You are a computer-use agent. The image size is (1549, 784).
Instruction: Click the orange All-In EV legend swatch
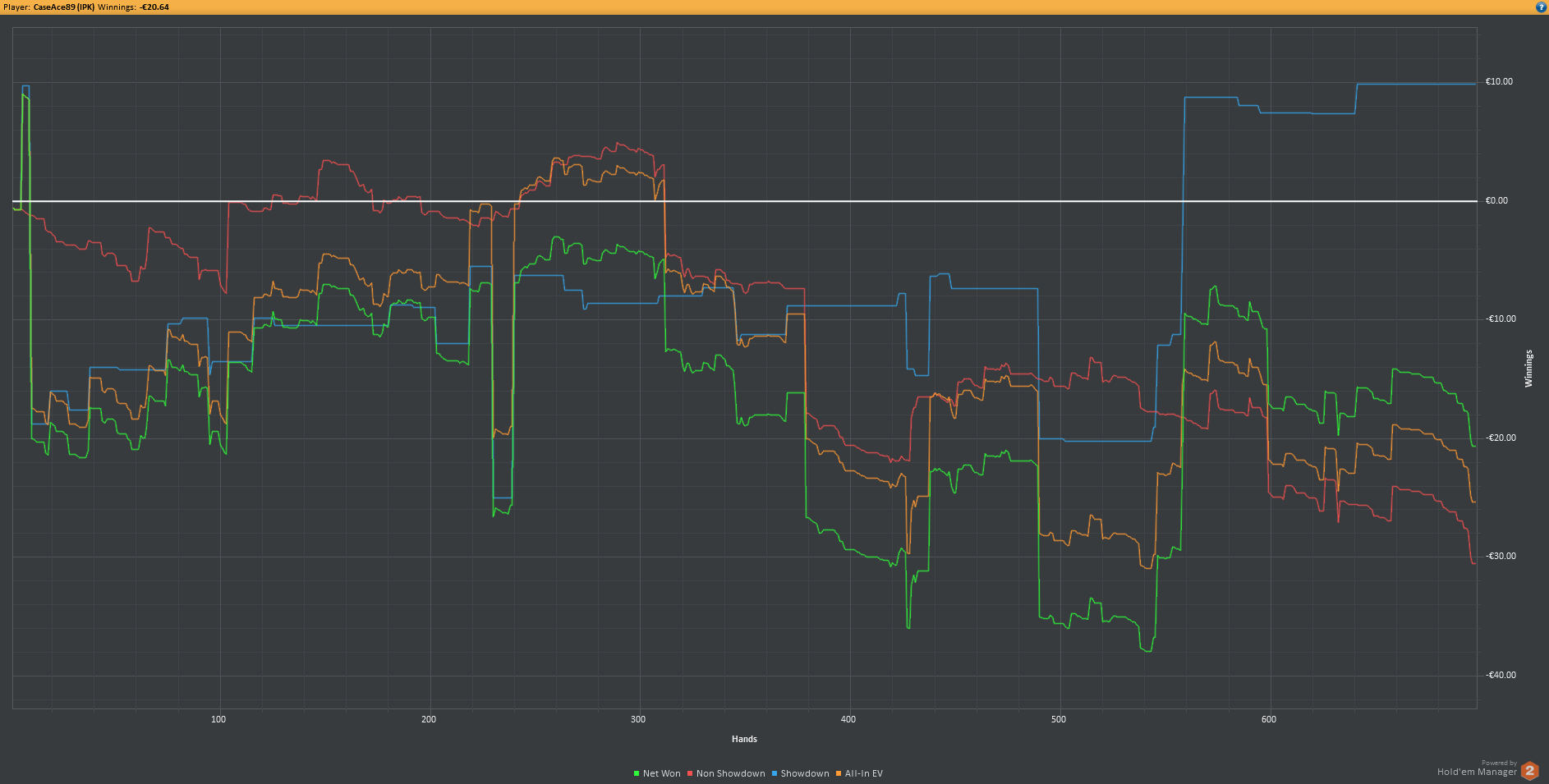pos(839,773)
